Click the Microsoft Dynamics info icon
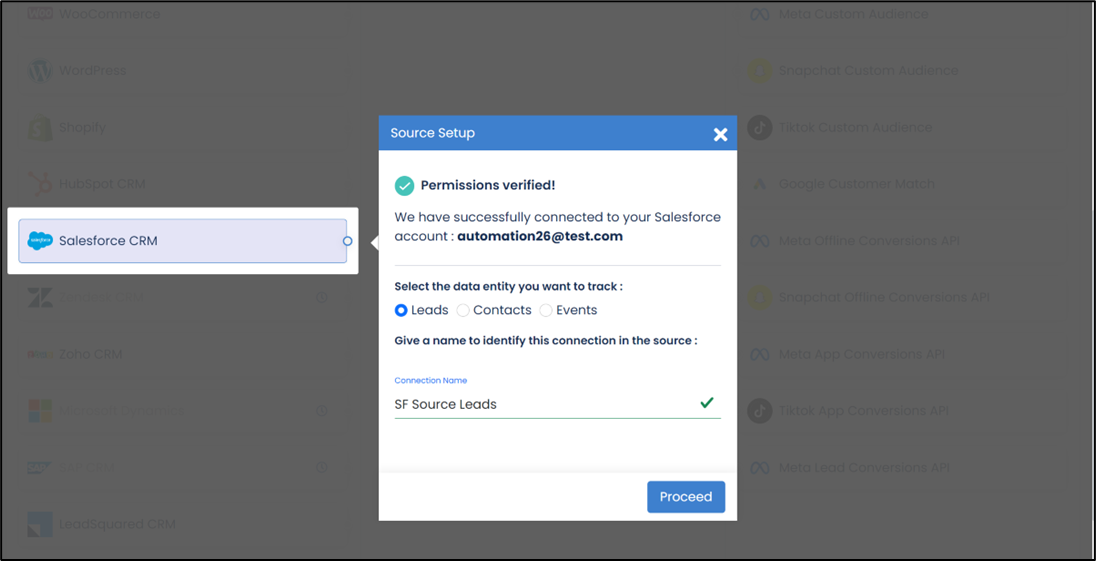The width and height of the screenshot is (1096, 561). pos(322,411)
